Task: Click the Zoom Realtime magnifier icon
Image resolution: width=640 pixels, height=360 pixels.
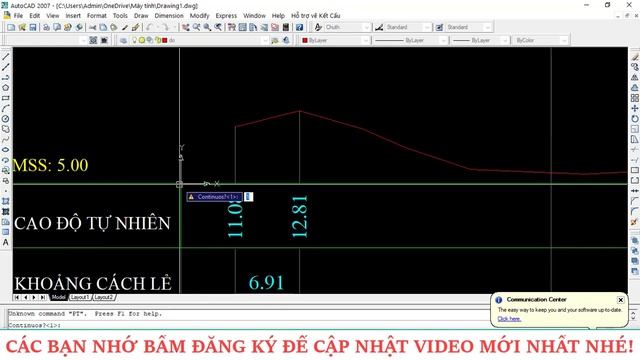Action: tap(196, 27)
